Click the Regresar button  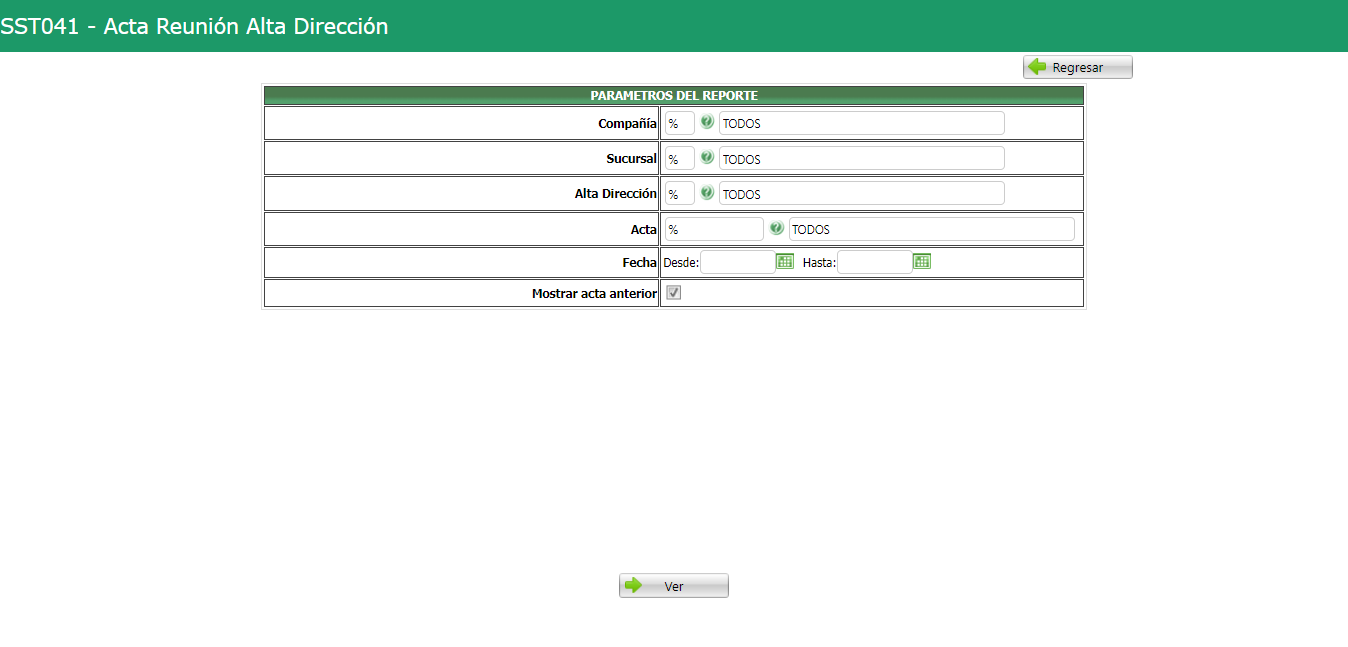1078,67
